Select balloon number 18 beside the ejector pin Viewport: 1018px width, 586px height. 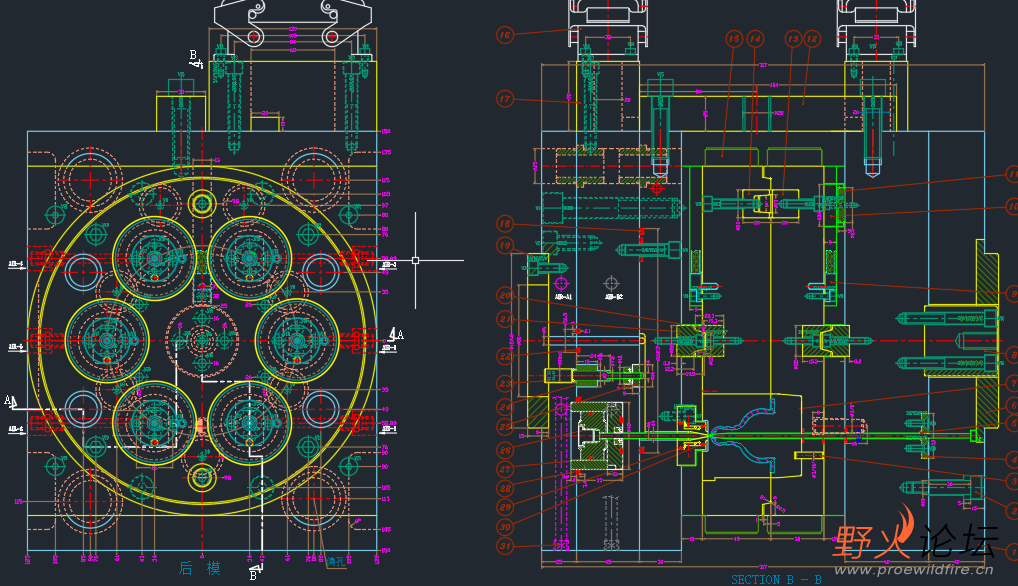(x=503, y=223)
